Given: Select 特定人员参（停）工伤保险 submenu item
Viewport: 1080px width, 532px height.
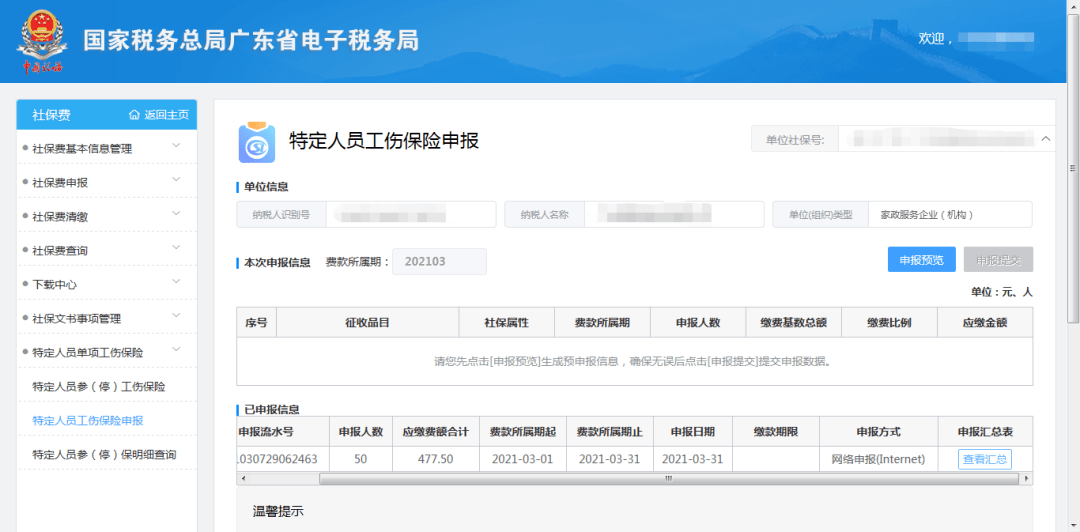Looking at the screenshot, I should (99, 386).
